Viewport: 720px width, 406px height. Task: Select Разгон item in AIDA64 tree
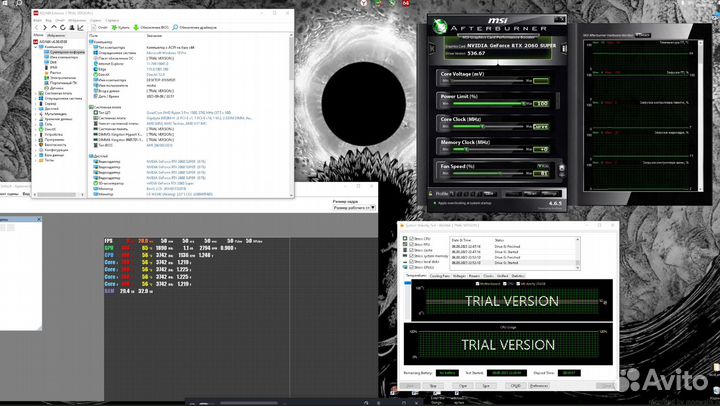(55, 73)
